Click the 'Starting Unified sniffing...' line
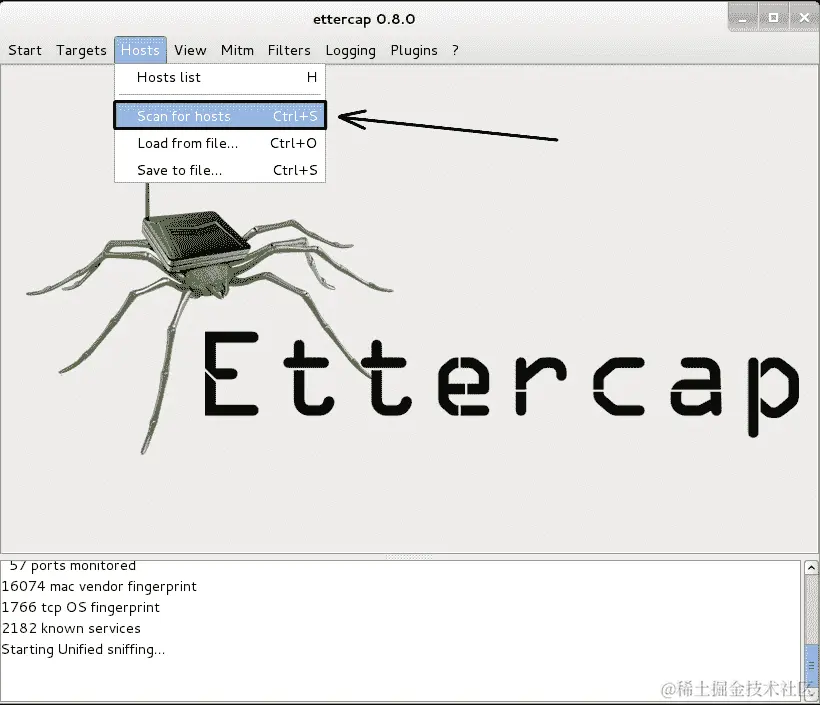This screenshot has height=705, width=820. pos(83,650)
